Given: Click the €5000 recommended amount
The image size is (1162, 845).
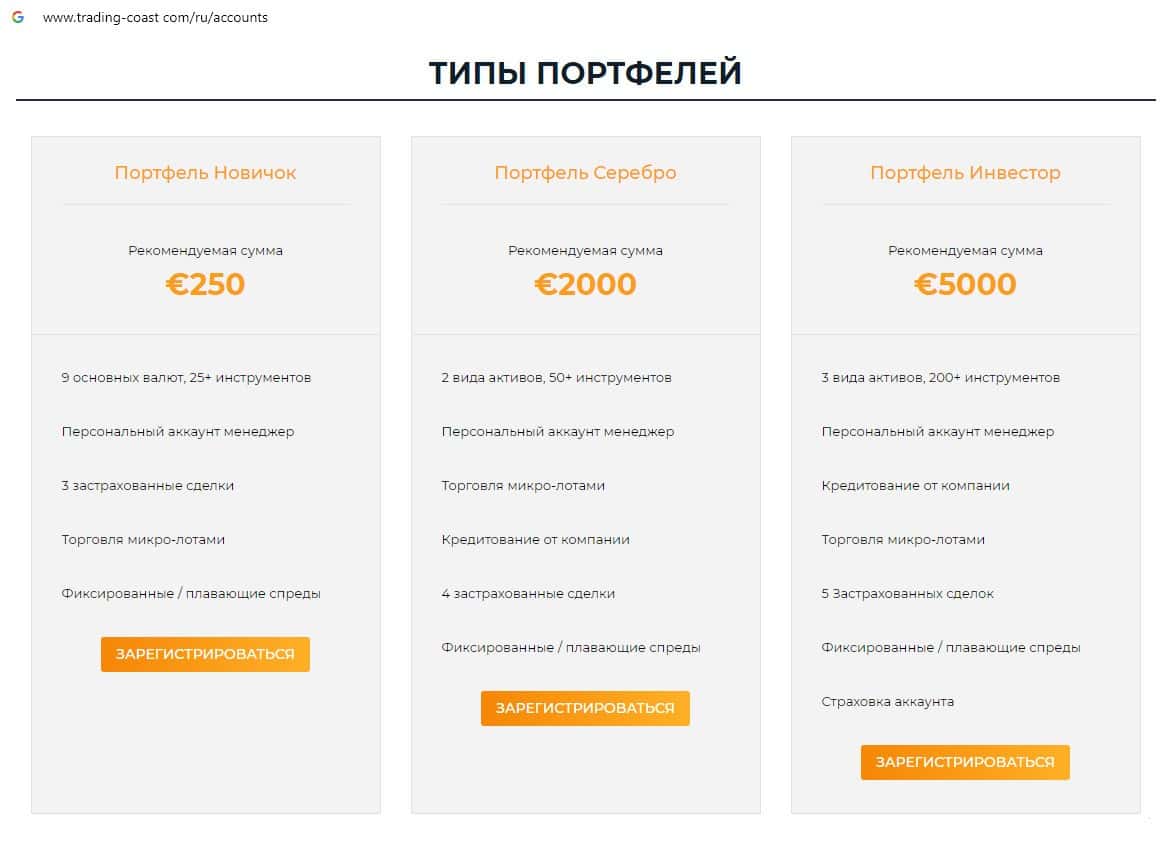Looking at the screenshot, I should (x=965, y=284).
